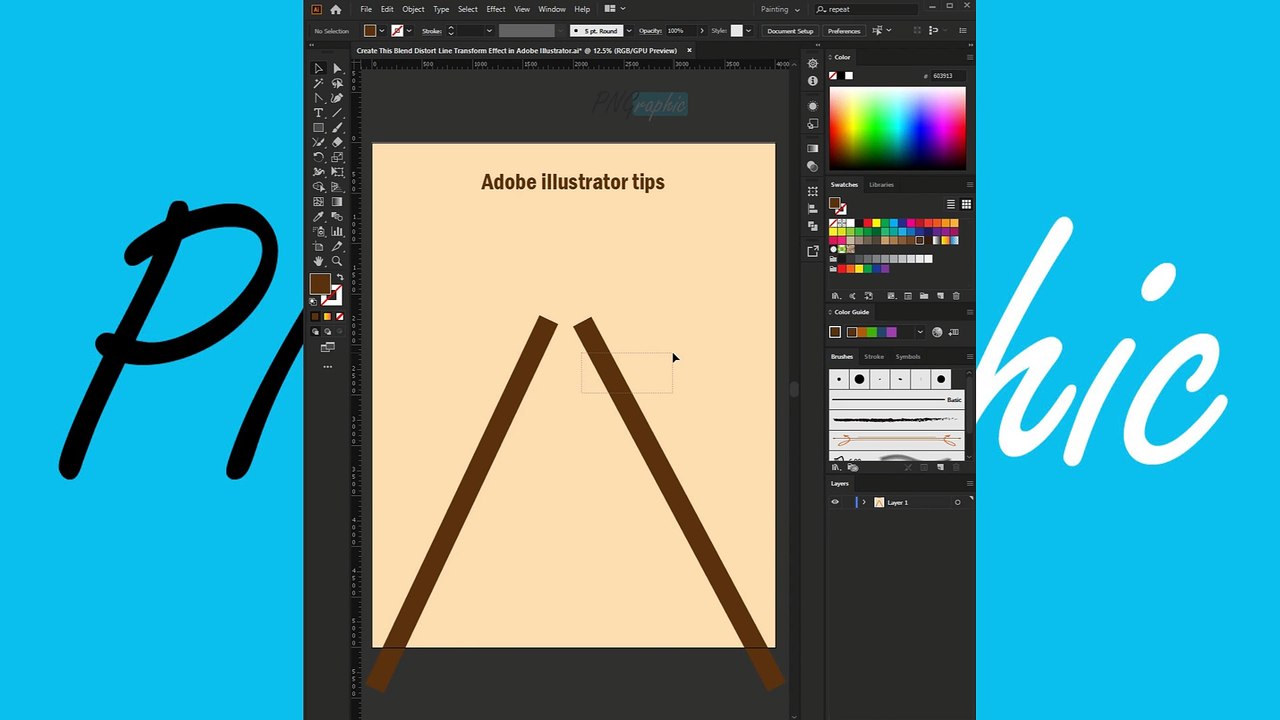Close the document tab
The image size is (1280, 720).
[x=689, y=50]
